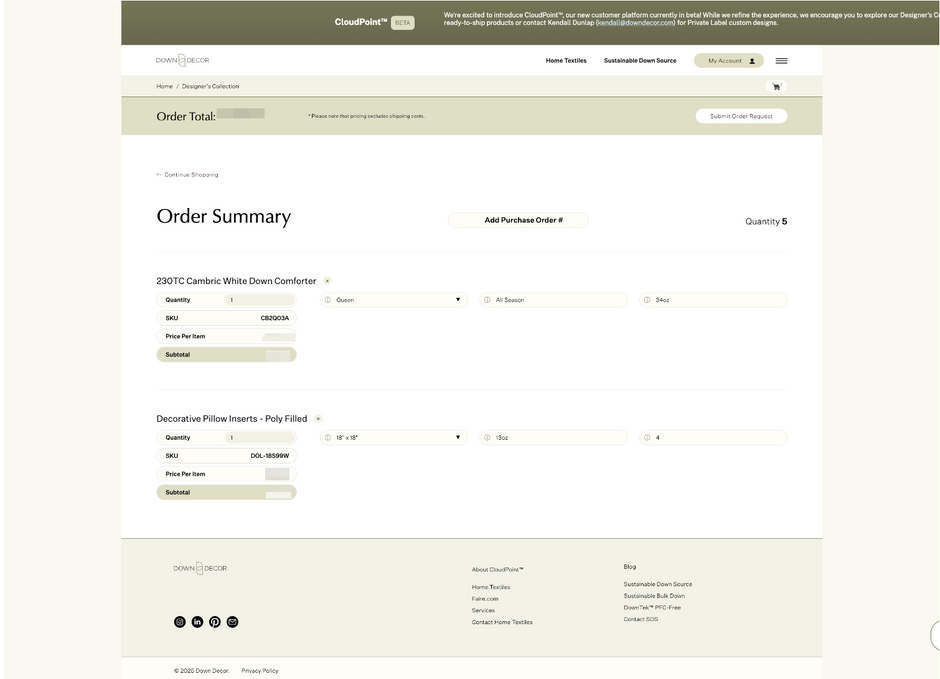Click Add Purchase Order # button
The height and width of the screenshot is (679, 940).
point(518,220)
